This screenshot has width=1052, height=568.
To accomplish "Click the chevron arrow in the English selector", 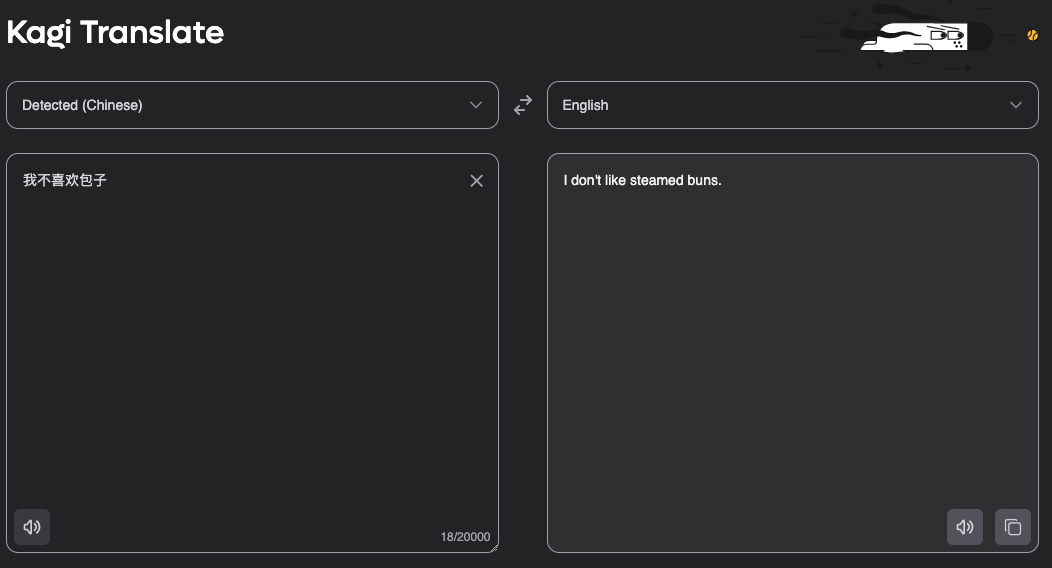I will click(1016, 105).
